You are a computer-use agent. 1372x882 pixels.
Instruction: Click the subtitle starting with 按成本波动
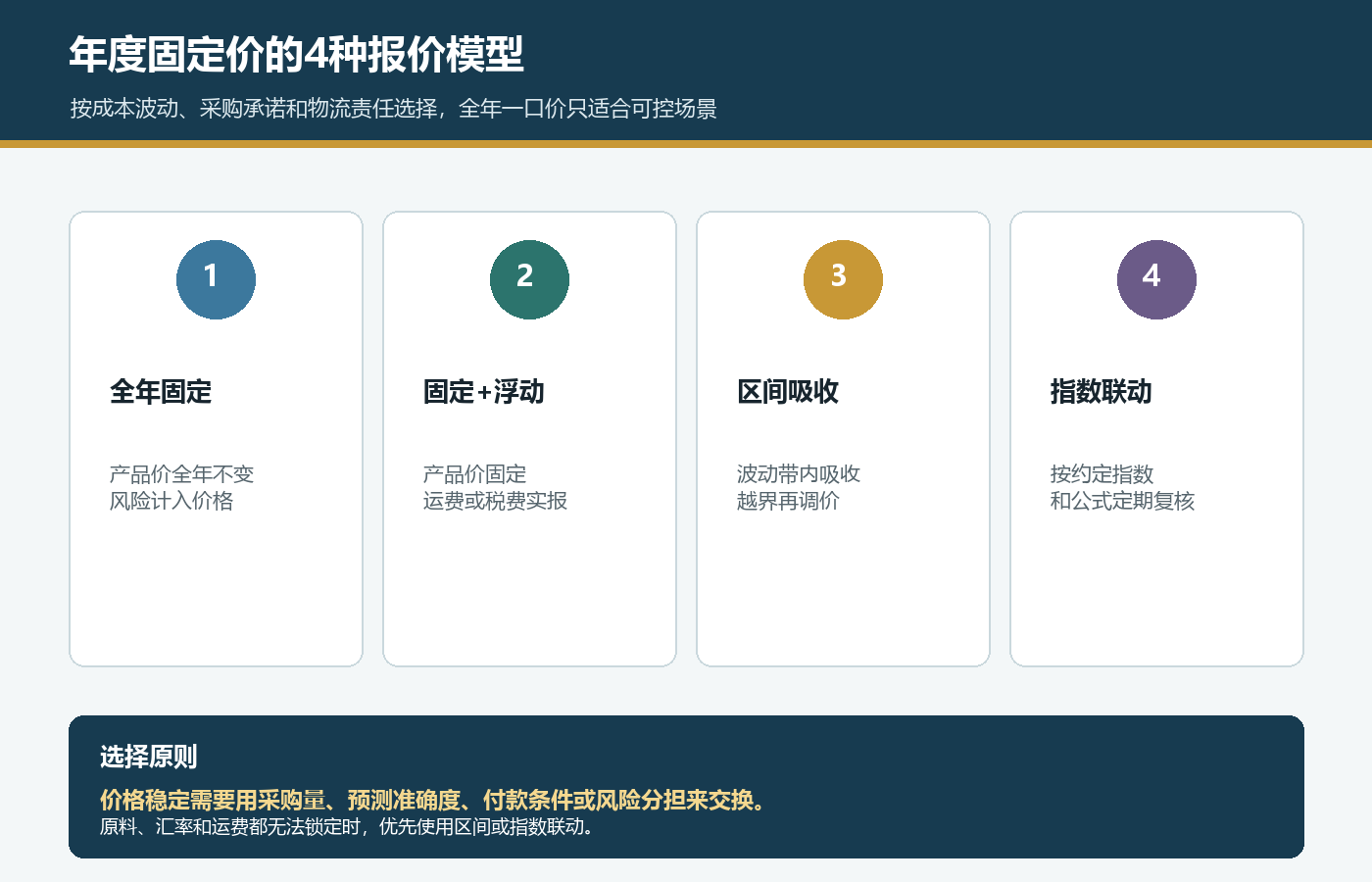coord(393,109)
